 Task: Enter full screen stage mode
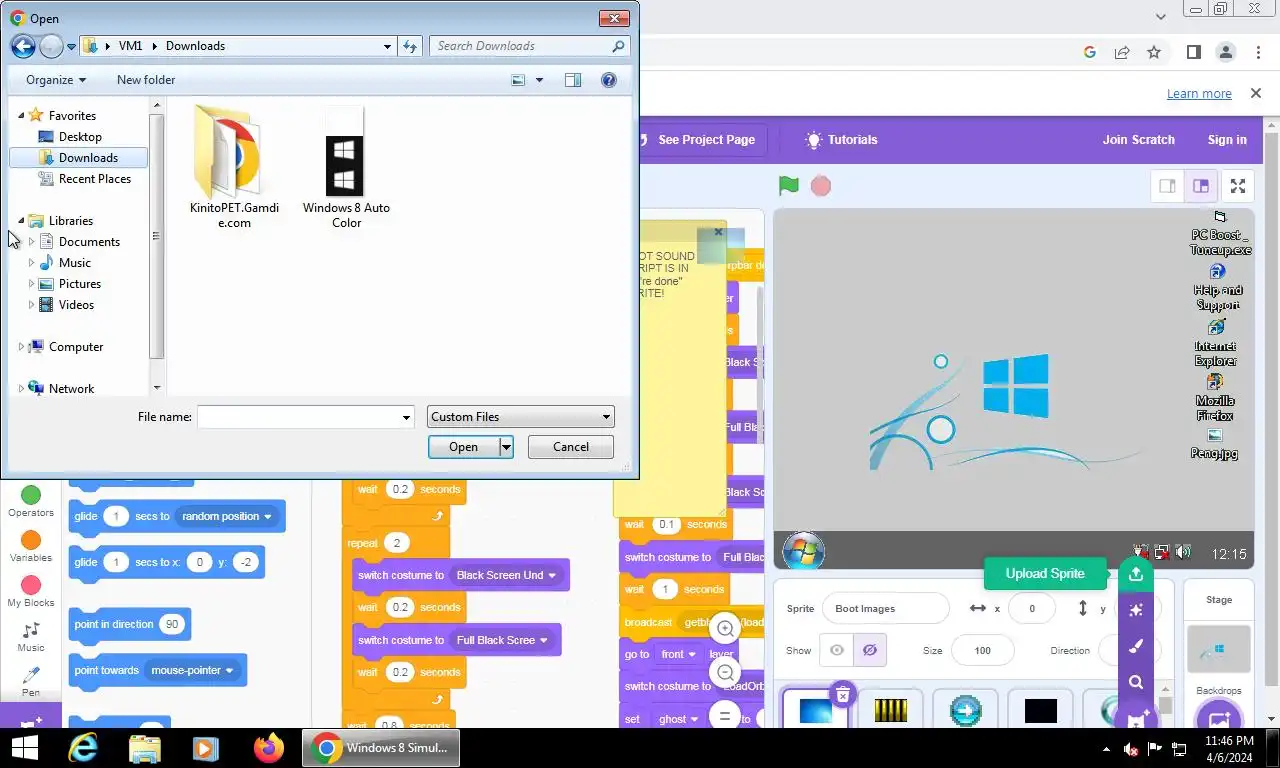1238,186
